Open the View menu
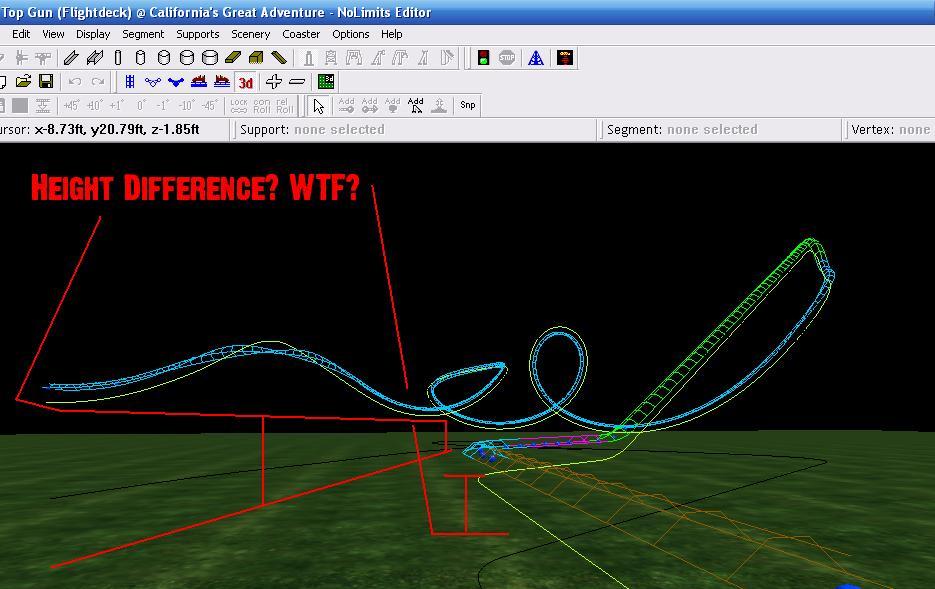Screen dimensions: 935x589 point(53,34)
